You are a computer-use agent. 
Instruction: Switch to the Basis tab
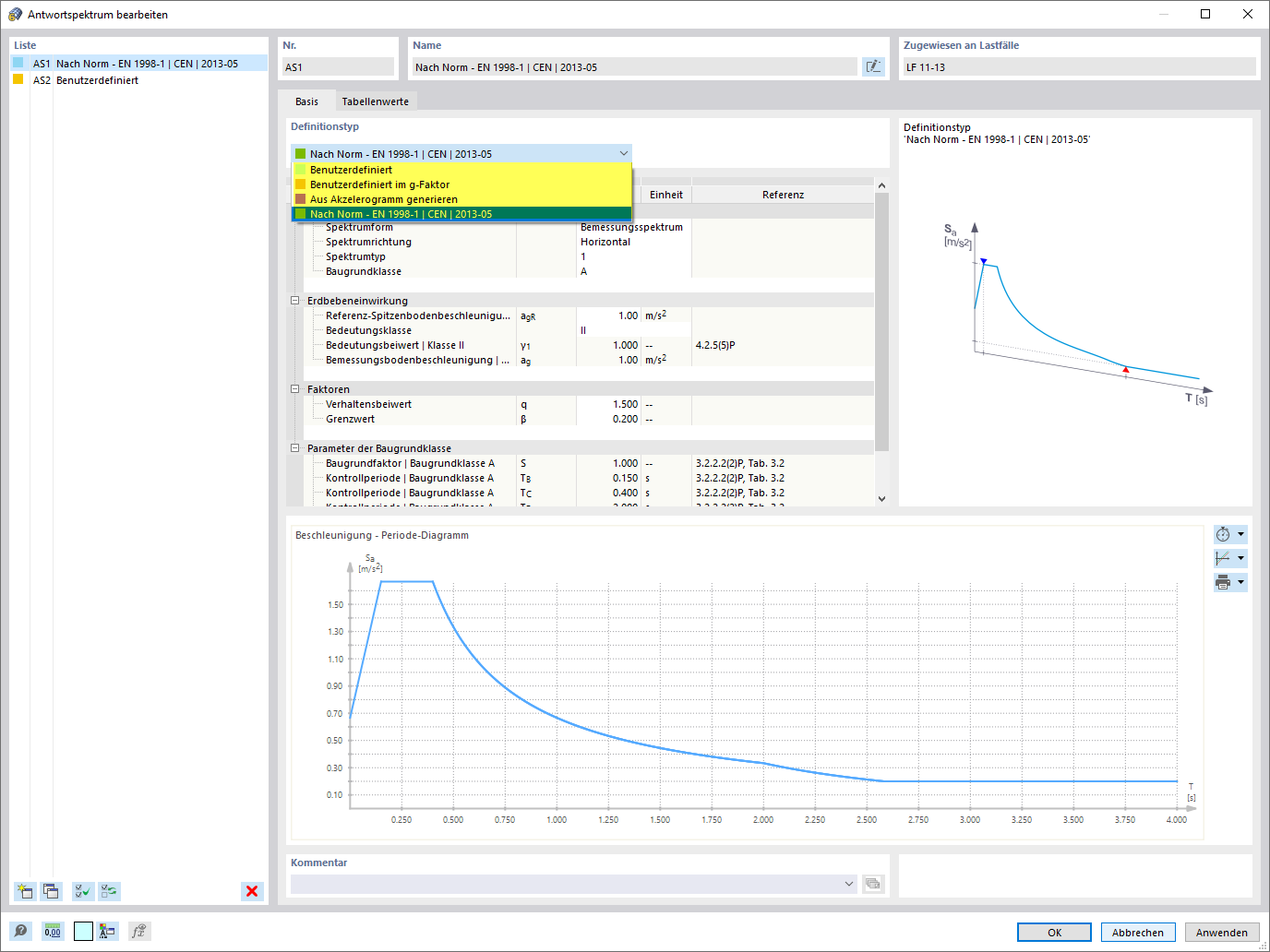coord(306,101)
